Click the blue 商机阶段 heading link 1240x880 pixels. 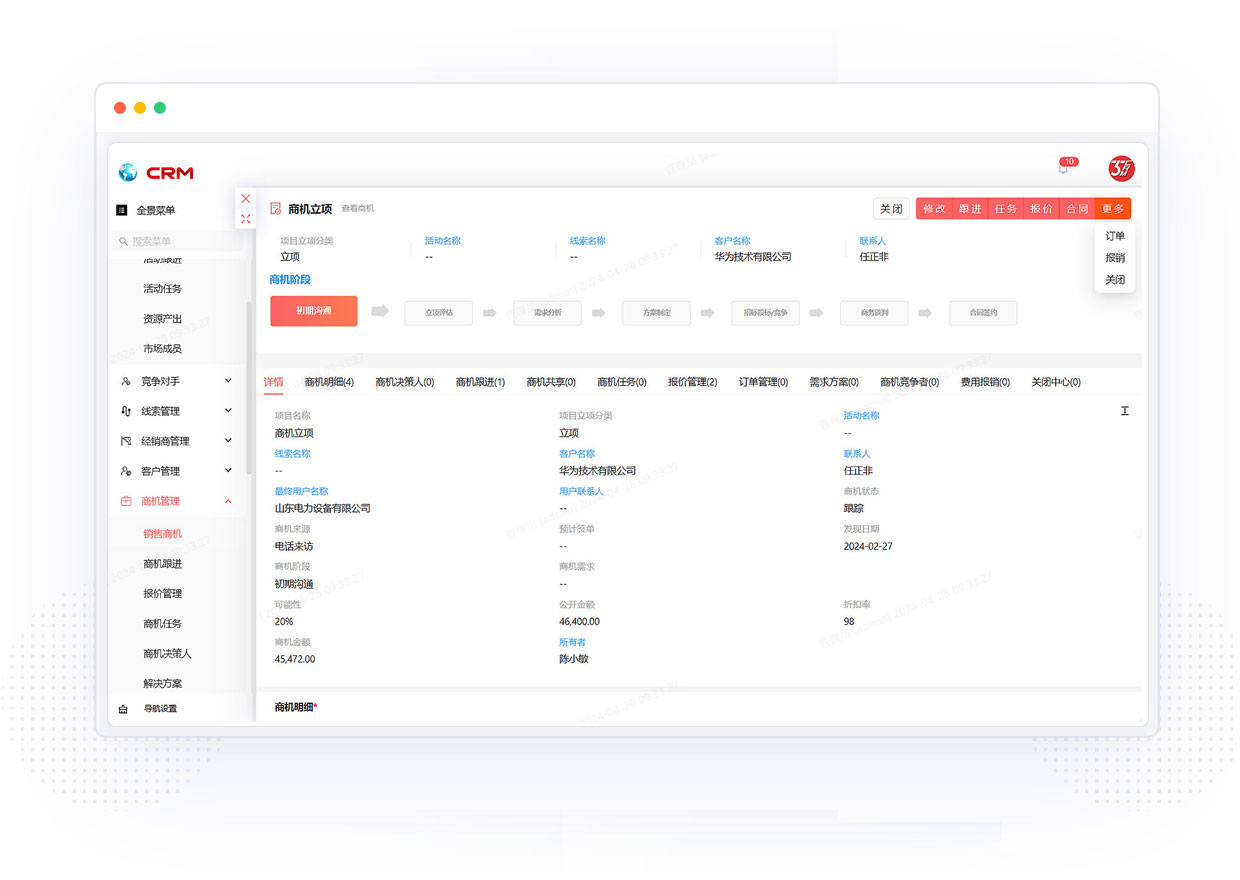click(x=290, y=280)
